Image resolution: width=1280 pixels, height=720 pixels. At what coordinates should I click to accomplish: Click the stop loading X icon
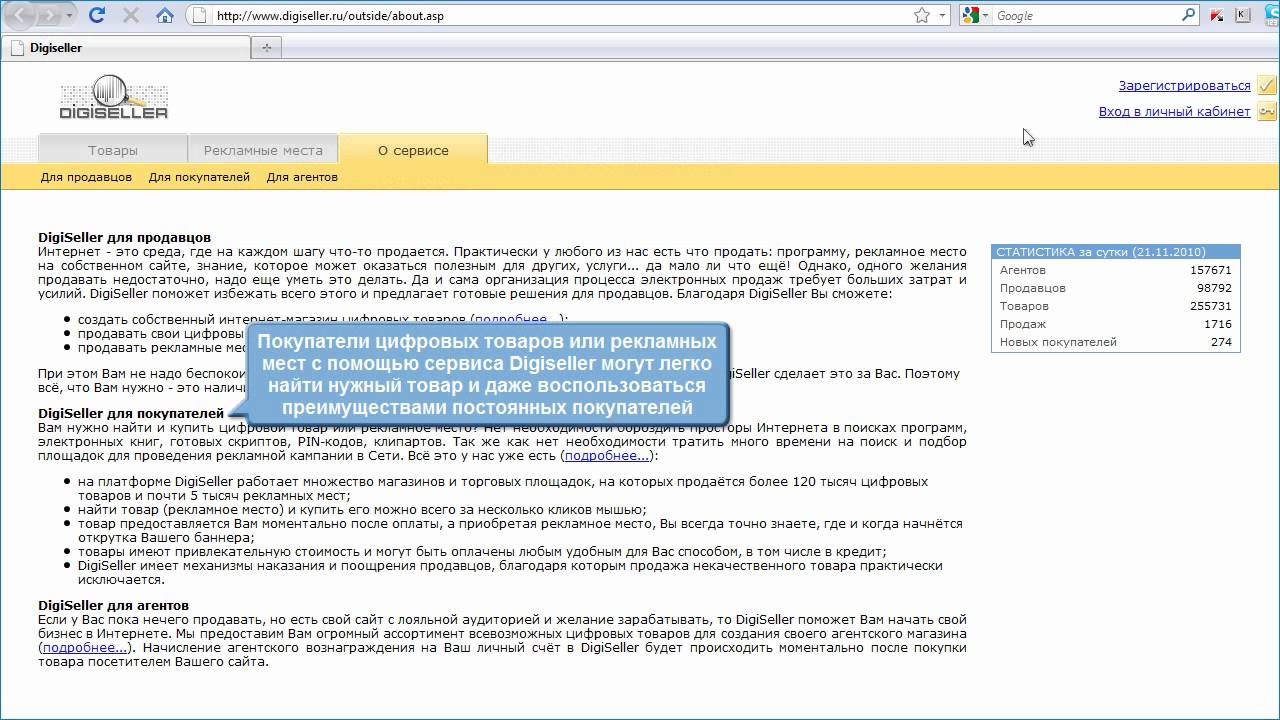(x=130, y=15)
